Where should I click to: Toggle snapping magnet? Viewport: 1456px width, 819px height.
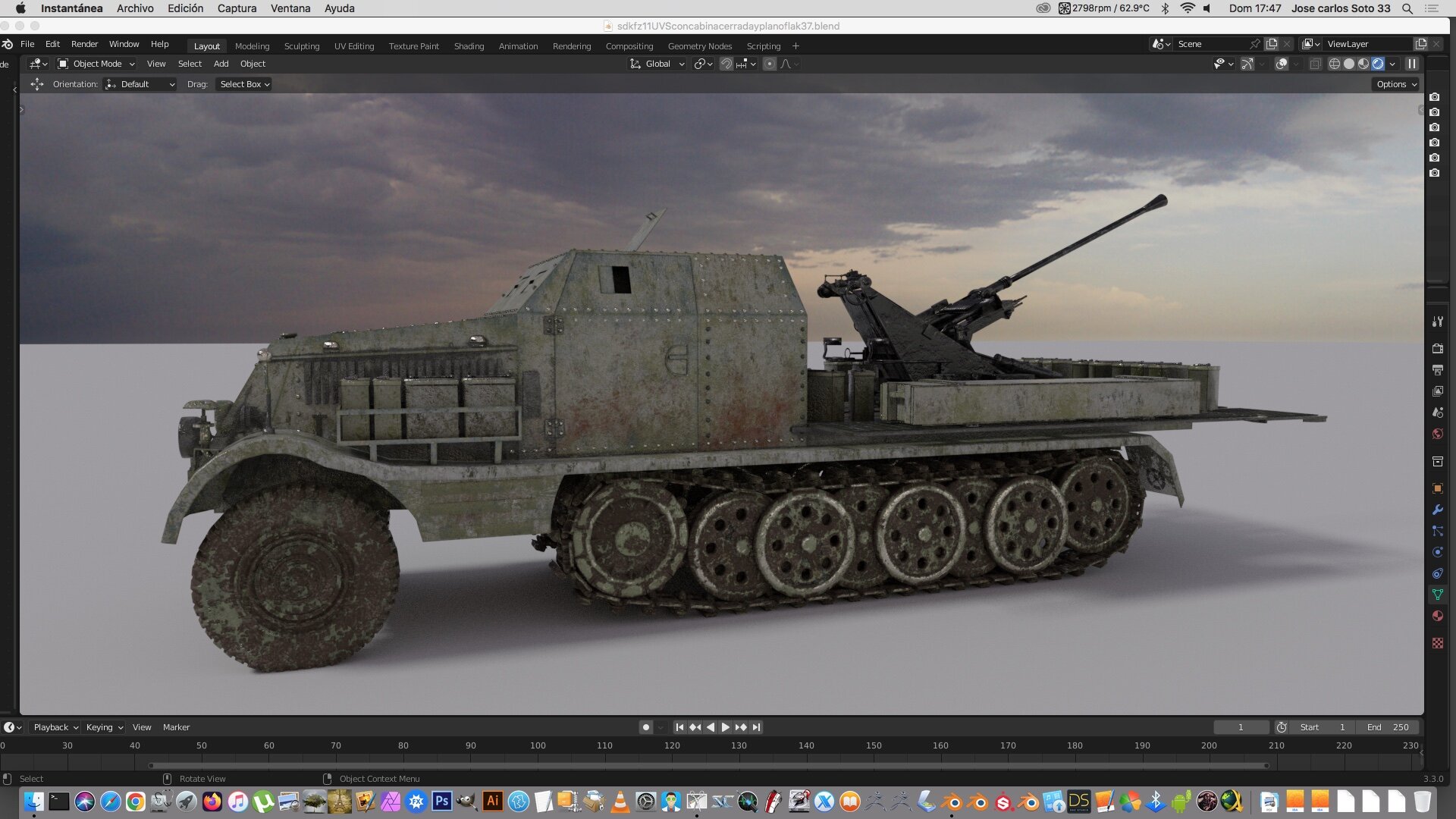tap(726, 64)
